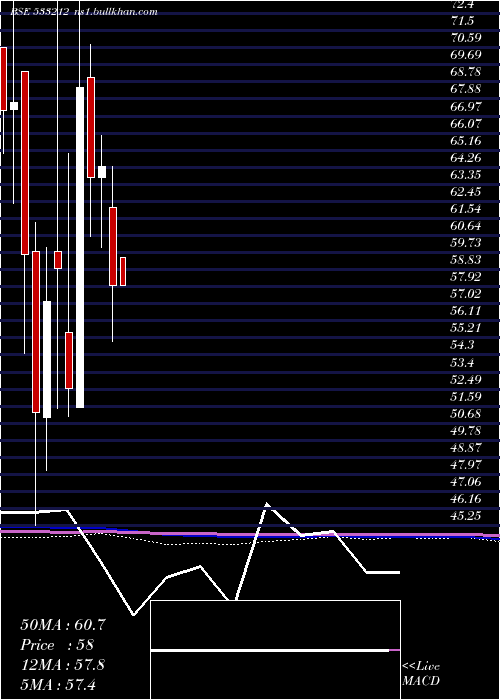Select the 48.87 price label
500x700 pixels.
tap(466, 448)
